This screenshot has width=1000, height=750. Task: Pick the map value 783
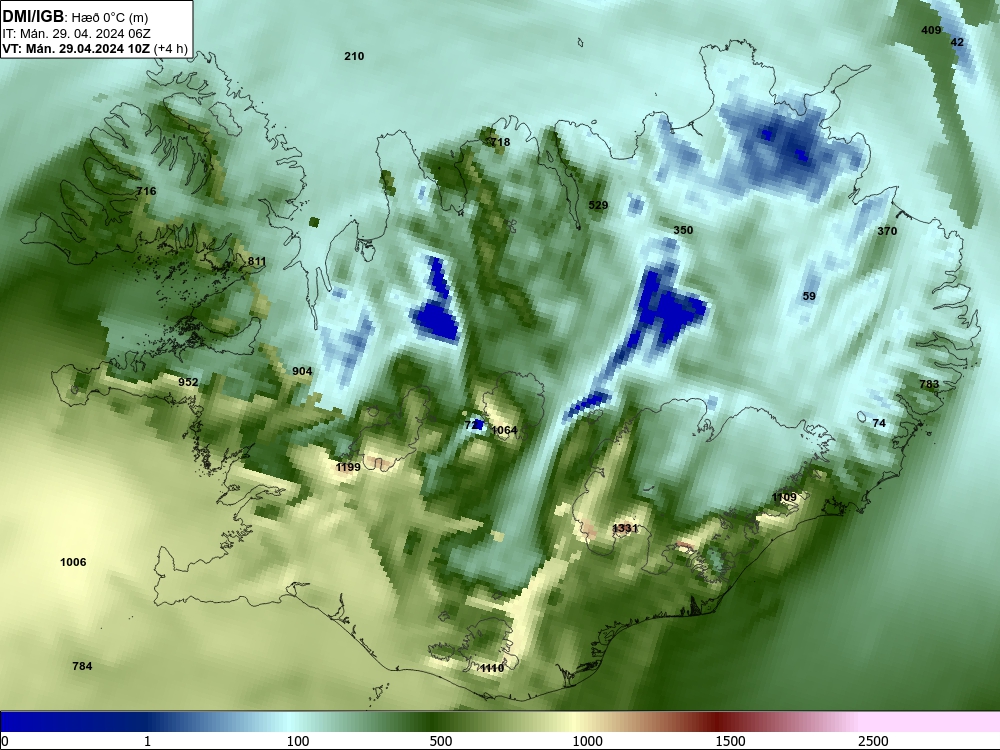pyautogui.click(x=929, y=384)
